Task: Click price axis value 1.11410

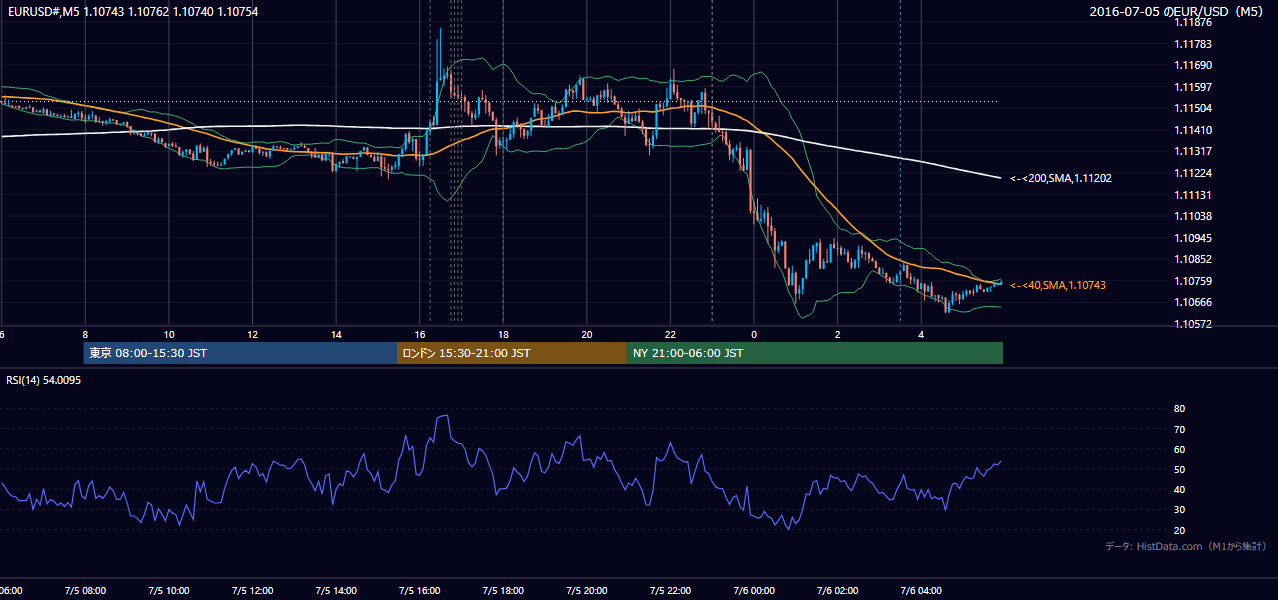Action: point(1195,130)
